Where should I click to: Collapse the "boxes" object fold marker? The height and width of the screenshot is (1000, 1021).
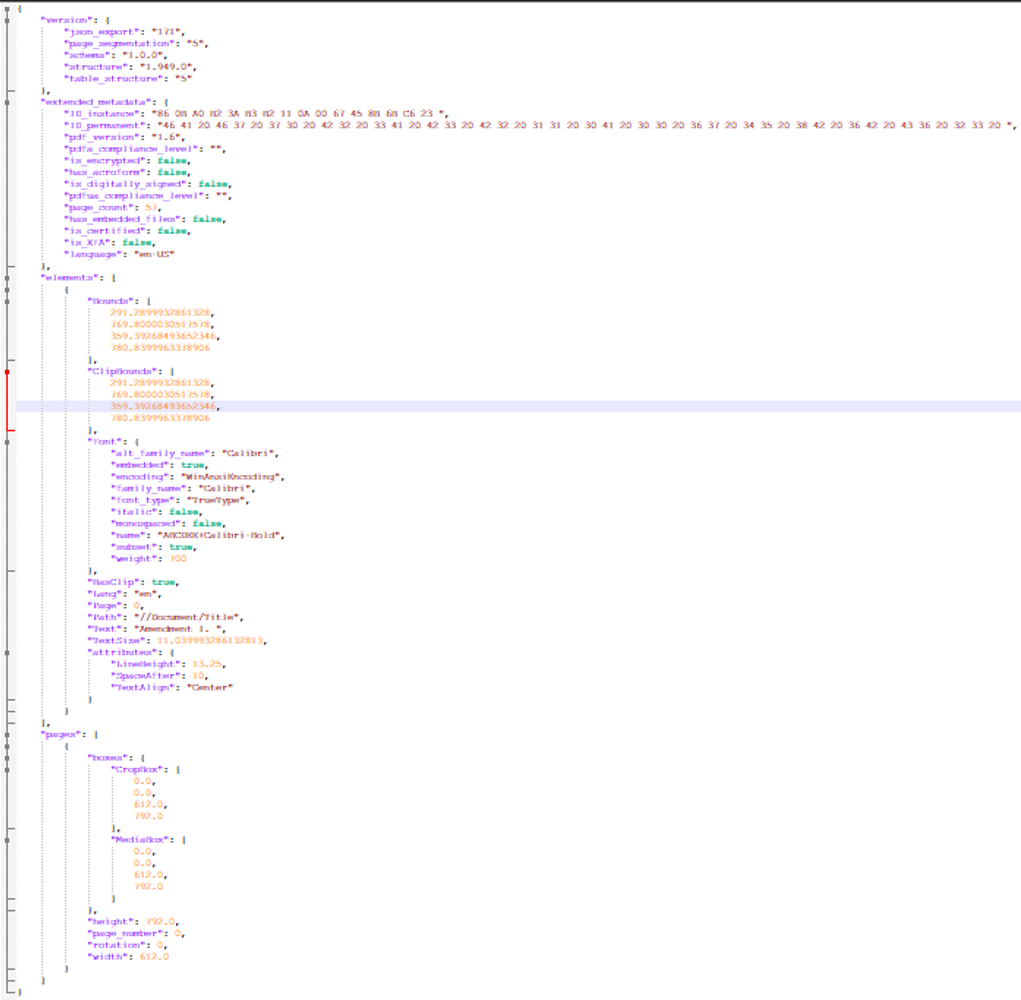7,758
